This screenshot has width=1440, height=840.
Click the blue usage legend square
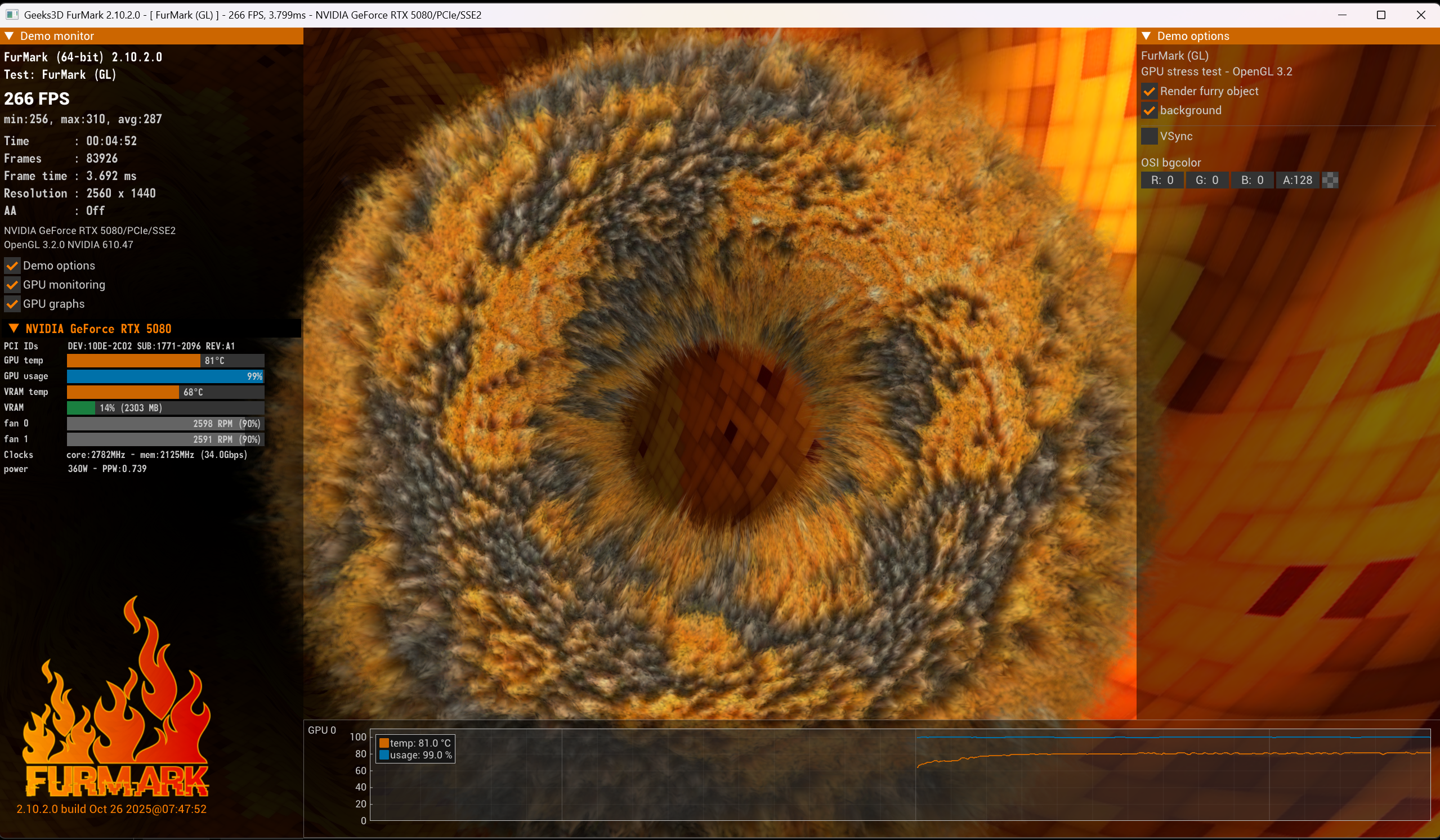(384, 755)
